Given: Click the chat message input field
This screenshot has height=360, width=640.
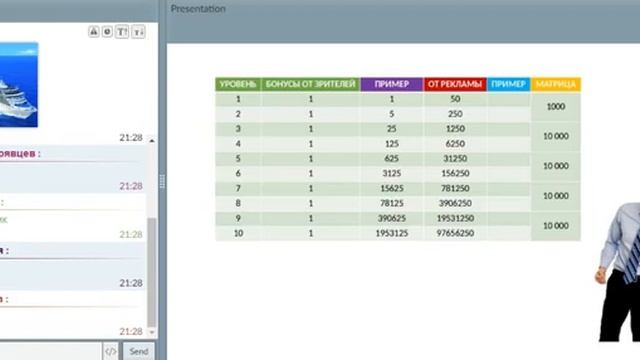Looking at the screenshot, I should point(50,351).
